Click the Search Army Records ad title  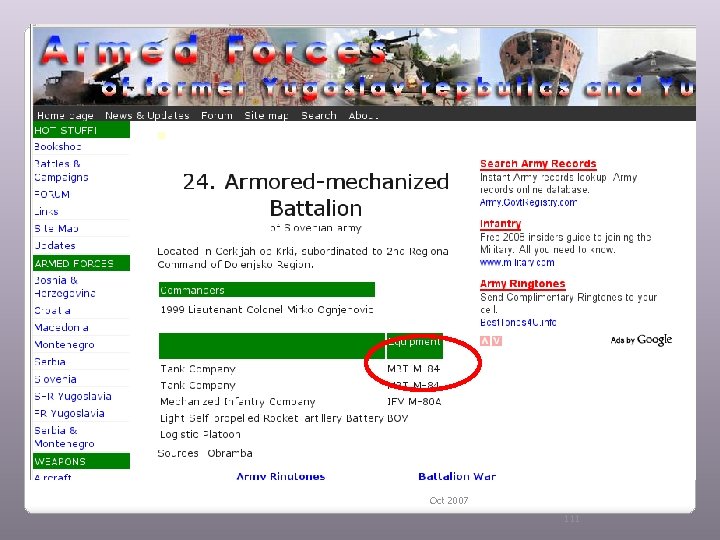(x=538, y=163)
